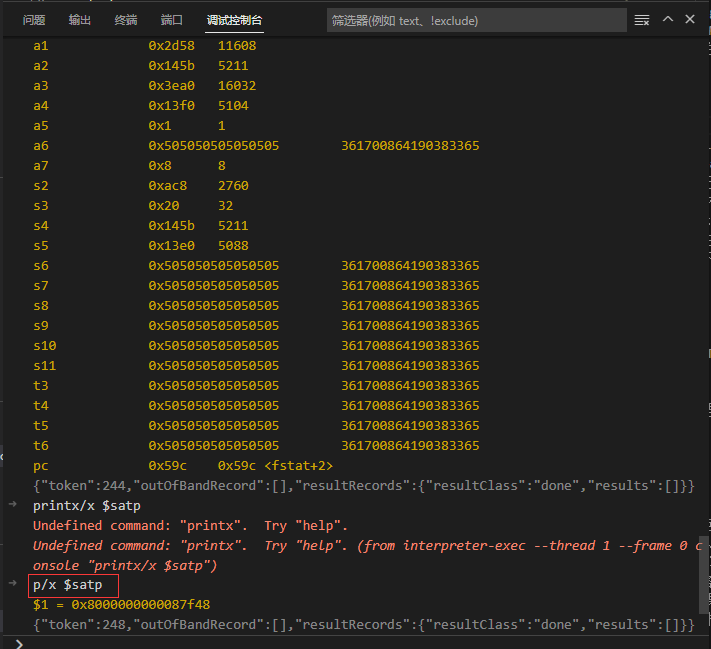Screen dimensions: 711x649
Task: Switch to the 问题 tab
Action: (x=34, y=20)
